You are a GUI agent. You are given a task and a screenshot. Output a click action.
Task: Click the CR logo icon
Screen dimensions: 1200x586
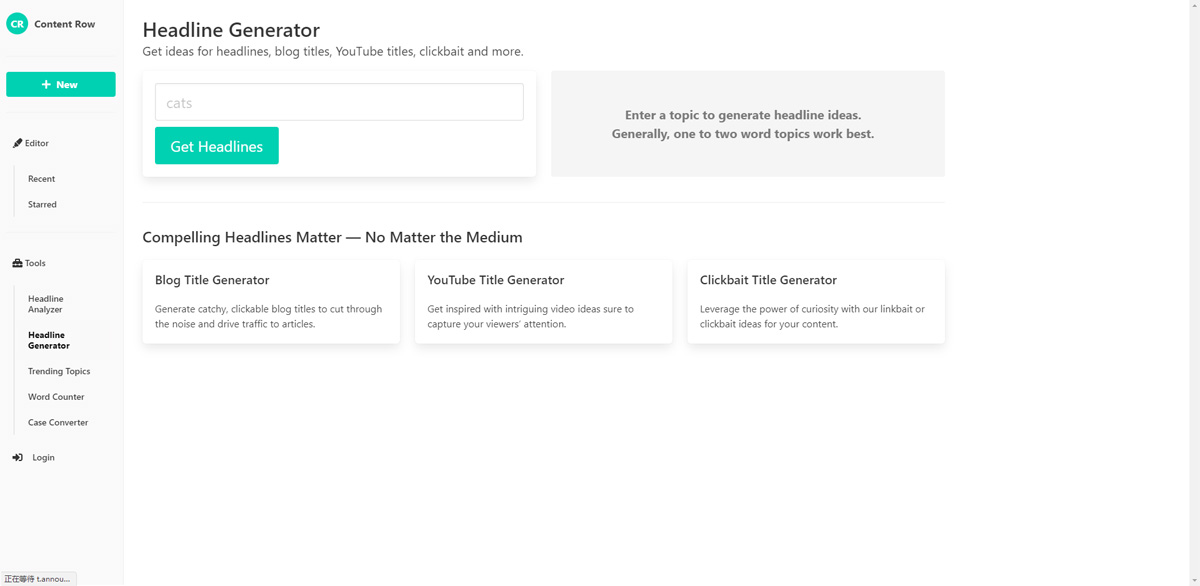point(17,24)
